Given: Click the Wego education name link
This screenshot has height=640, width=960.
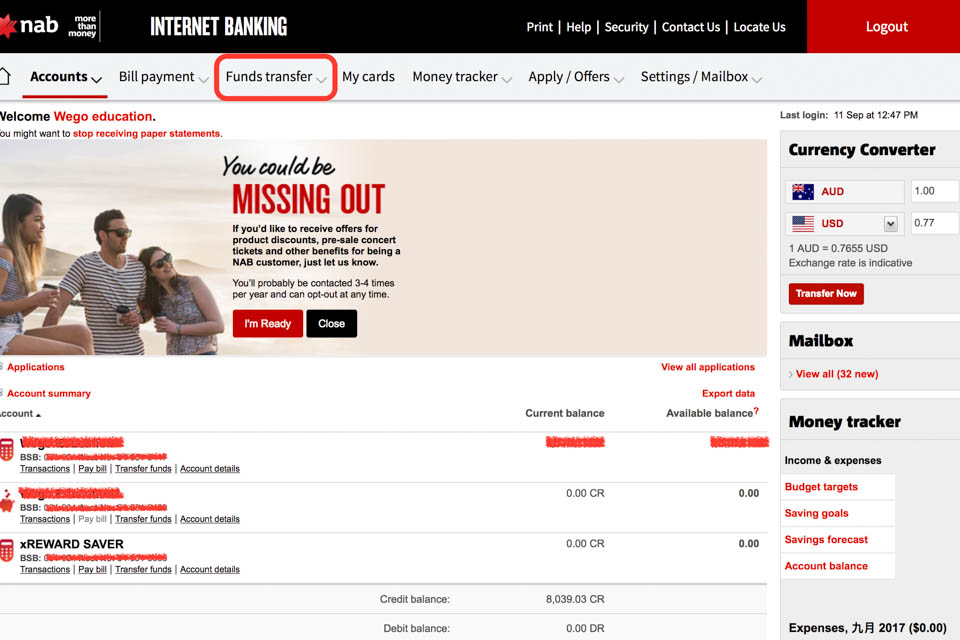Looking at the screenshot, I should tap(103, 116).
